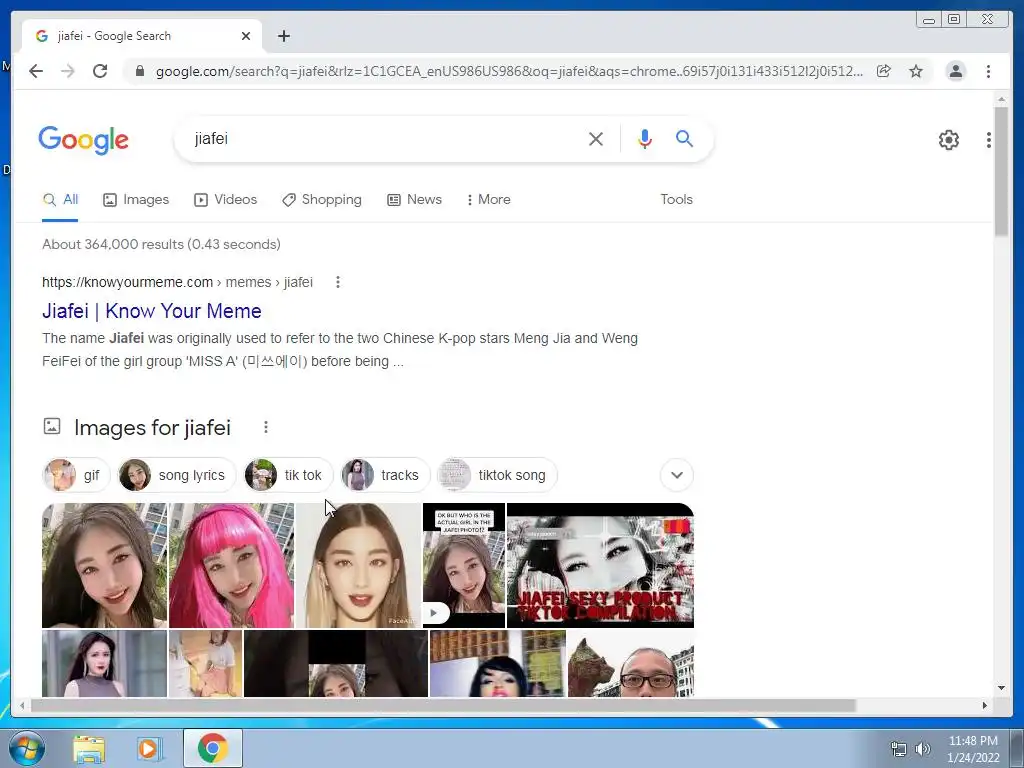Start voice search with the microphone icon
This screenshot has width=1024, height=768.
click(x=645, y=139)
